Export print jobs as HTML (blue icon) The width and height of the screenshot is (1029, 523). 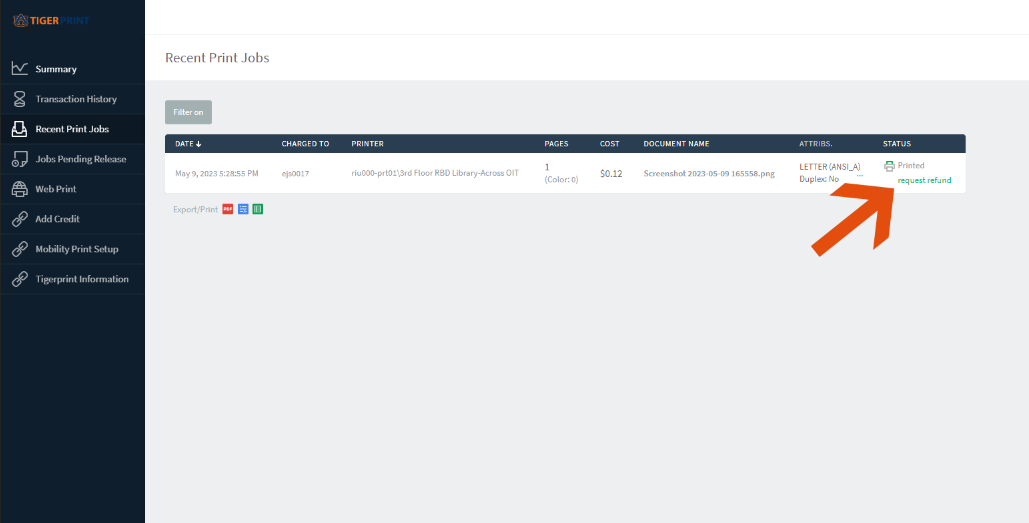pos(243,209)
